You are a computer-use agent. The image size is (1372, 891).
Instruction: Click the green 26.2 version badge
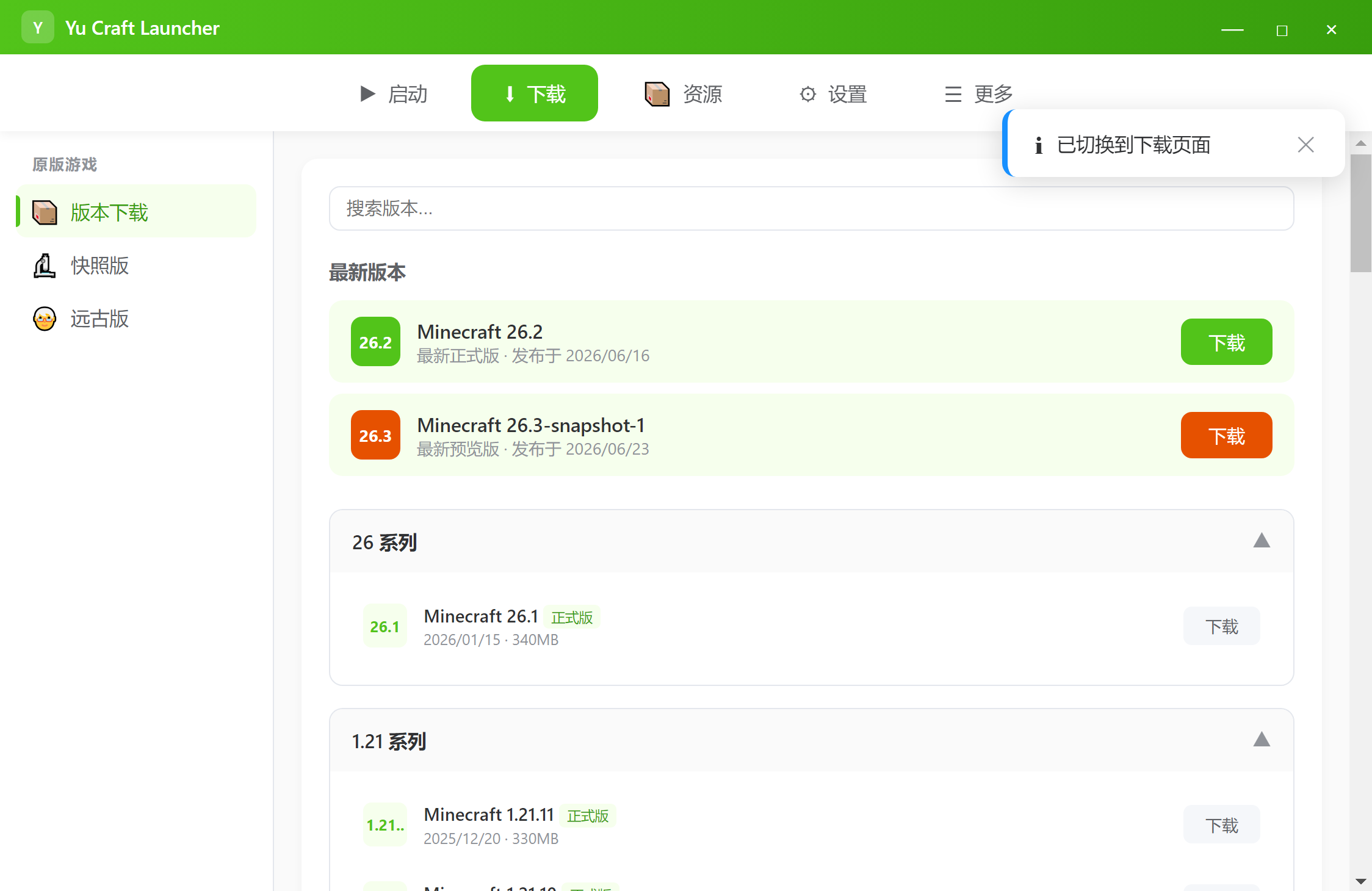coord(375,342)
